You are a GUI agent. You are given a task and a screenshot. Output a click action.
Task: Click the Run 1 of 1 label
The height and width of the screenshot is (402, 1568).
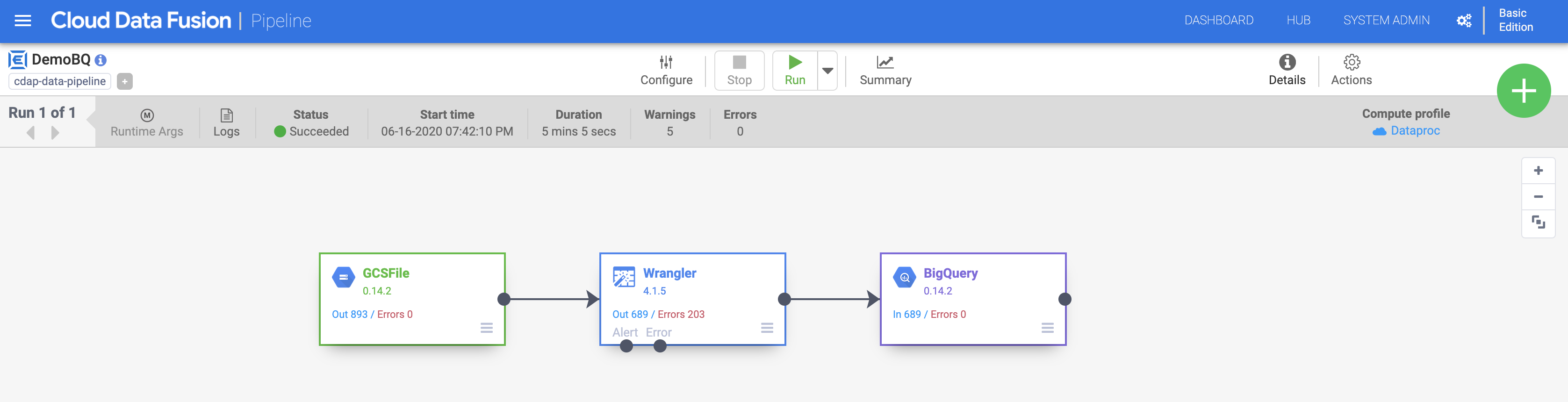[x=42, y=113]
